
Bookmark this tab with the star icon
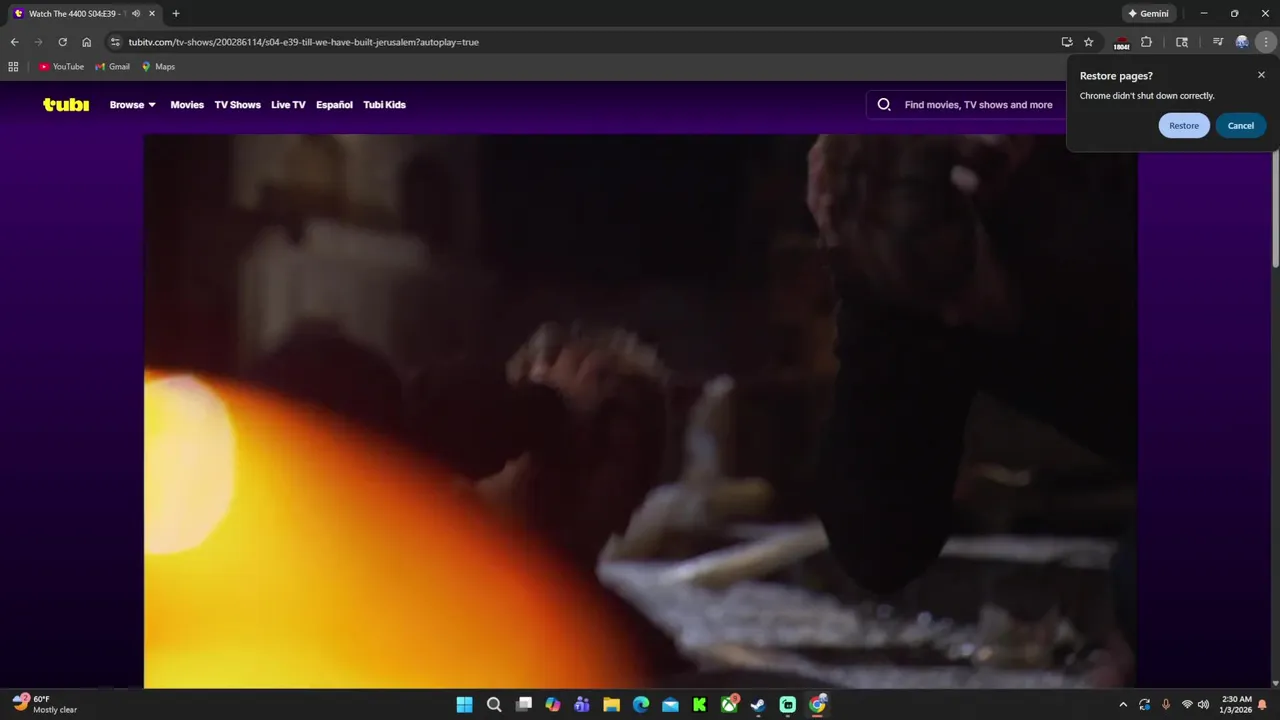coord(1089,42)
